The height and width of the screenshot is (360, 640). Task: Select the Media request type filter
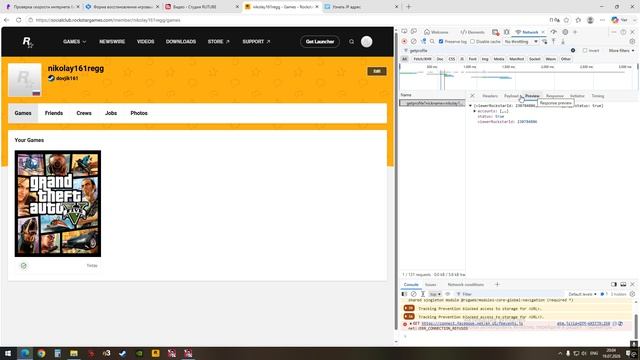click(x=499, y=59)
